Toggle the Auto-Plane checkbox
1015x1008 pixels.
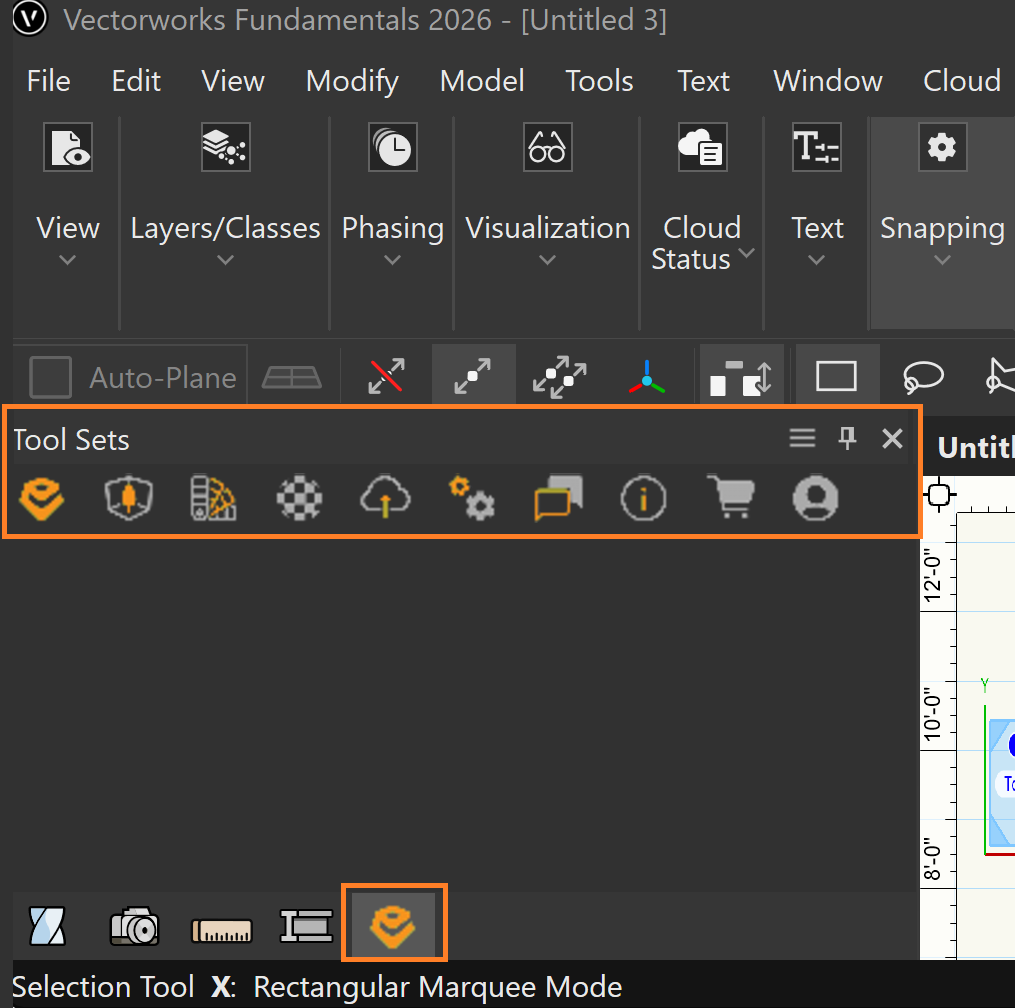click(50, 377)
